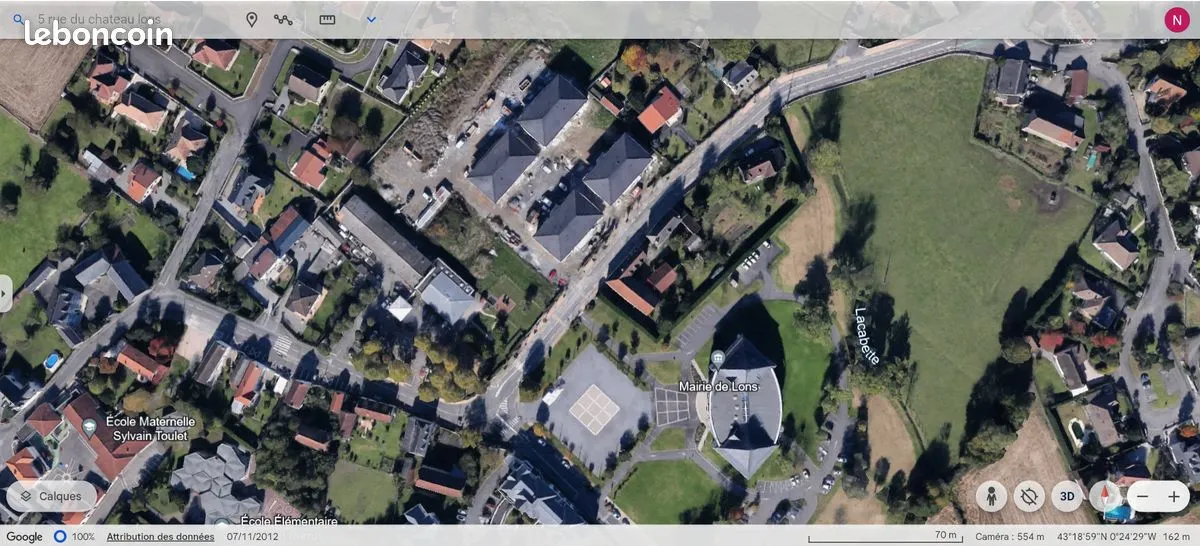Image resolution: width=1200 pixels, height=546 pixels.
Task: Click the Google logo in status bar
Action: pyautogui.click(x=25, y=537)
